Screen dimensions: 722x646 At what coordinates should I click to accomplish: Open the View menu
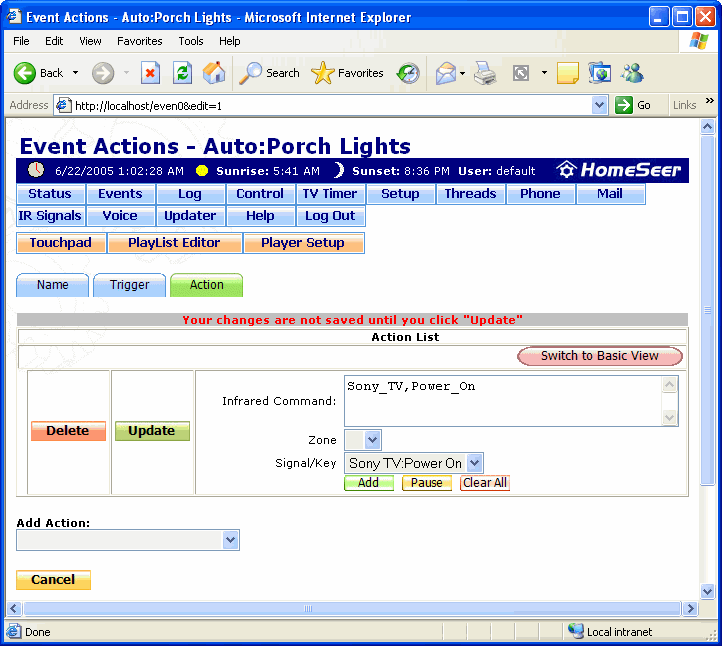[x=90, y=41]
